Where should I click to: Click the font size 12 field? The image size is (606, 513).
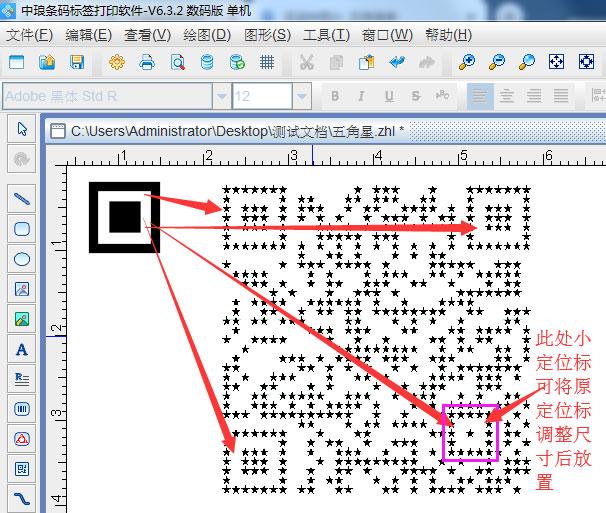click(262, 96)
